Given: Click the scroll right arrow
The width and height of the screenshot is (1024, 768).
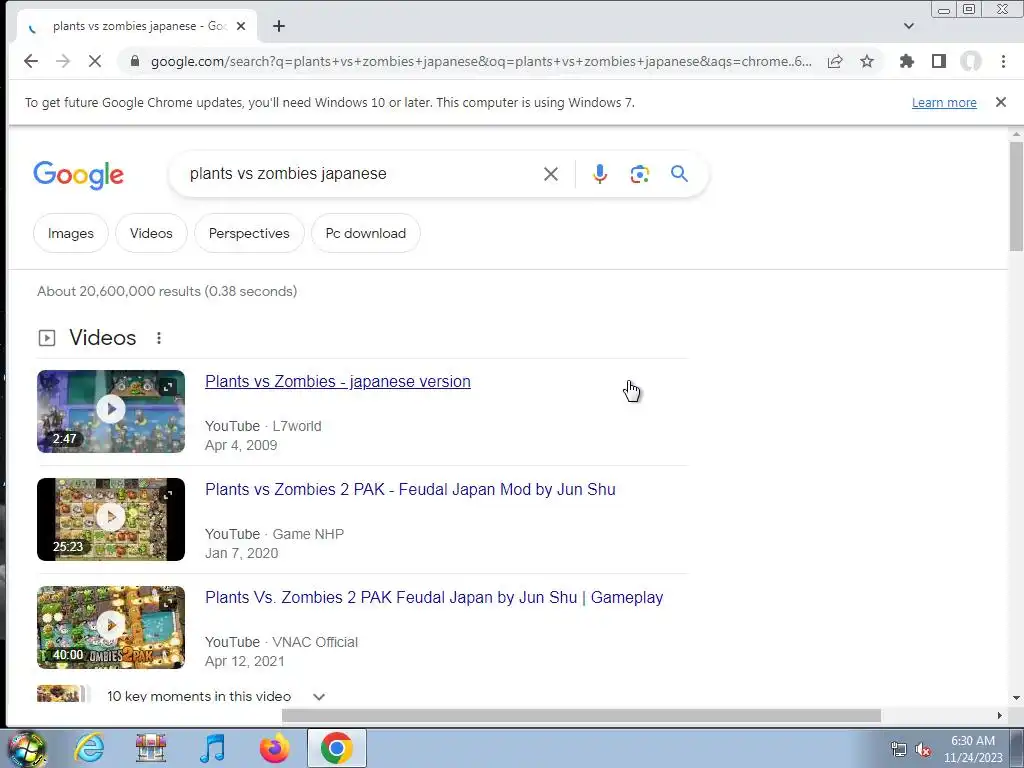Looking at the screenshot, I should (999, 716).
